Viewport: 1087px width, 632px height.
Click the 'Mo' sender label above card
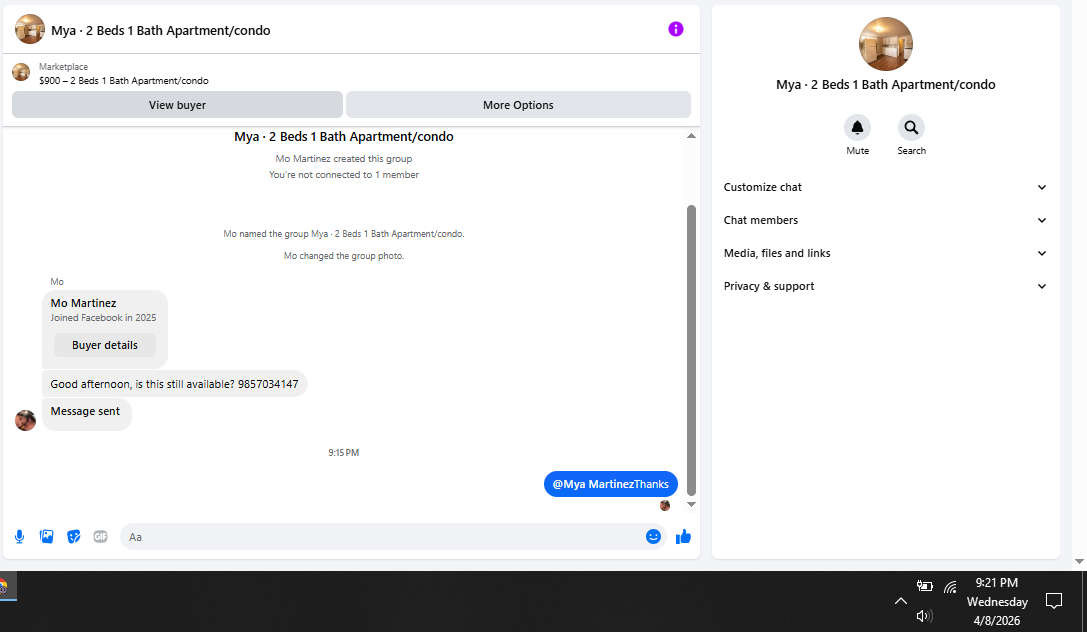(57, 281)
